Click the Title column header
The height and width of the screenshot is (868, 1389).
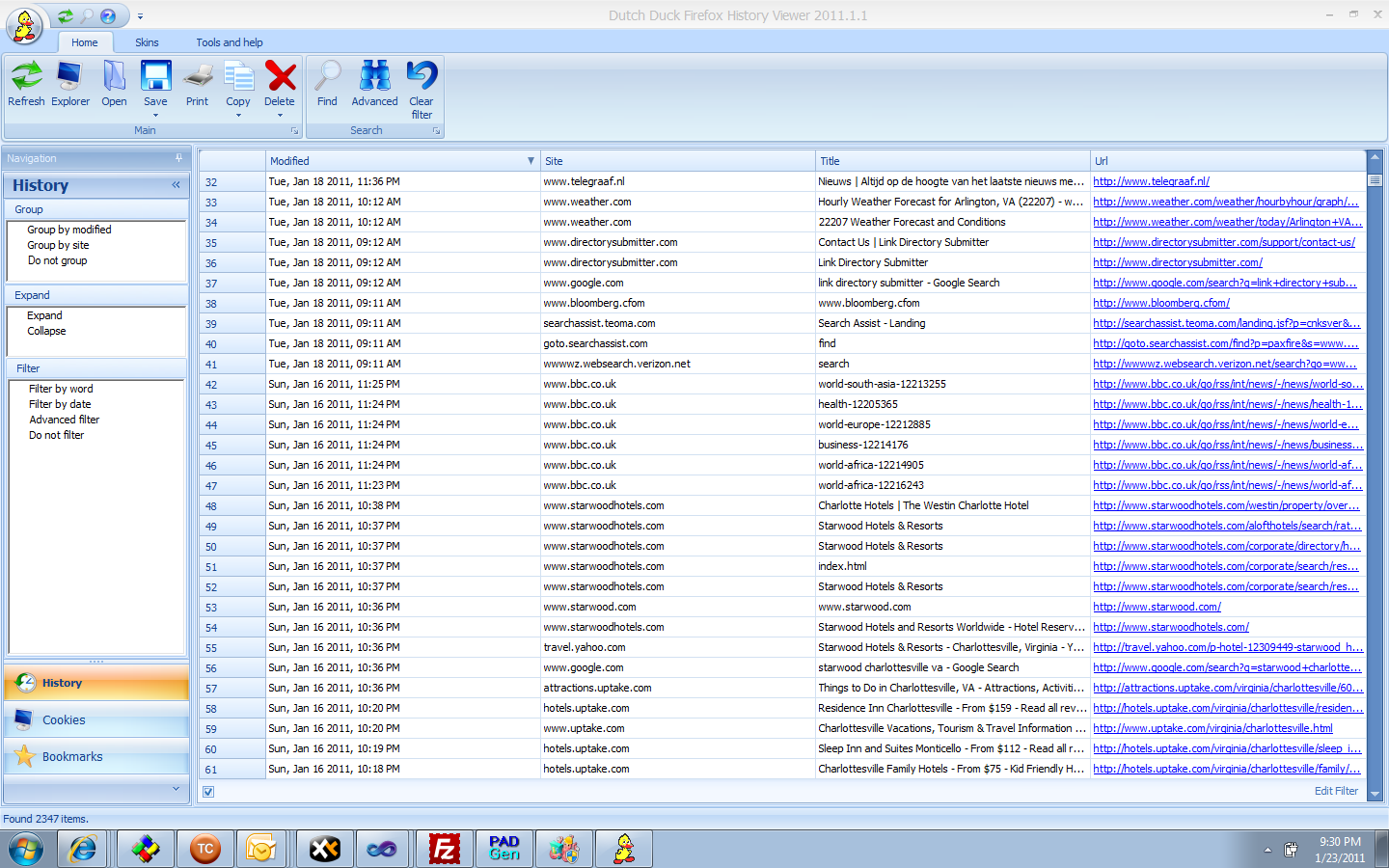point(952,161)
